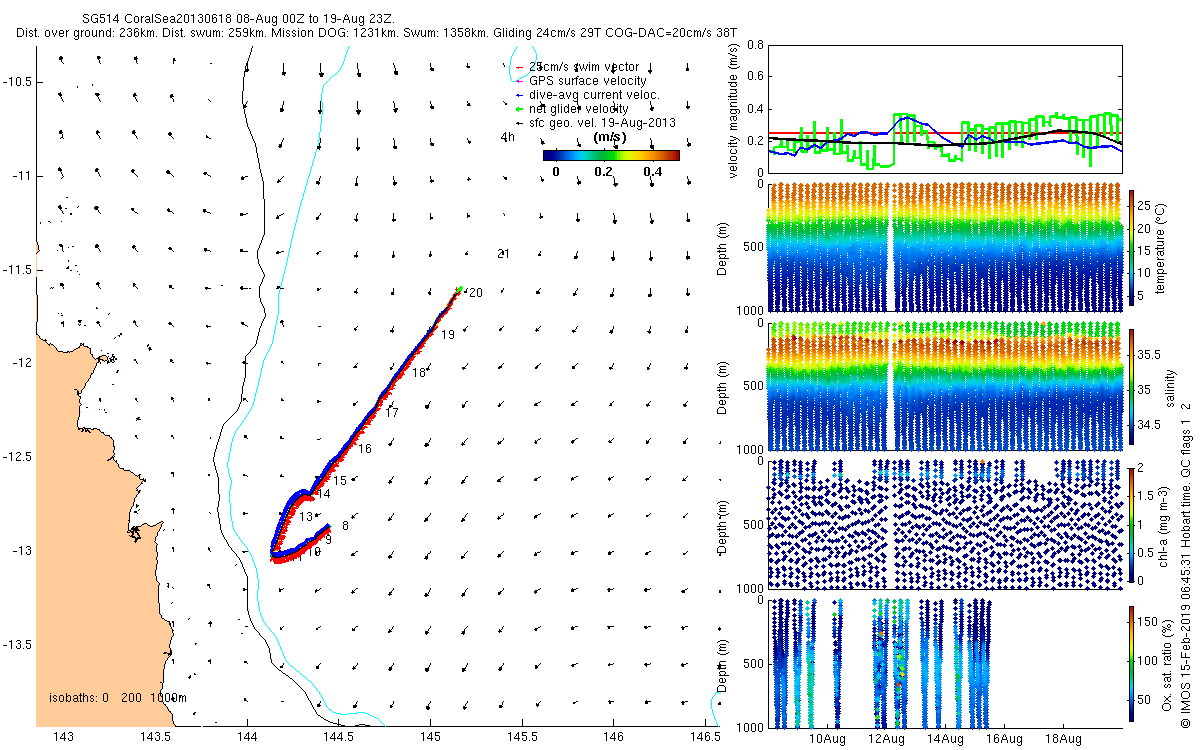1200x750 pixels.
Task: Click the chl-a depth-section plot
Action: pos(946,524)
